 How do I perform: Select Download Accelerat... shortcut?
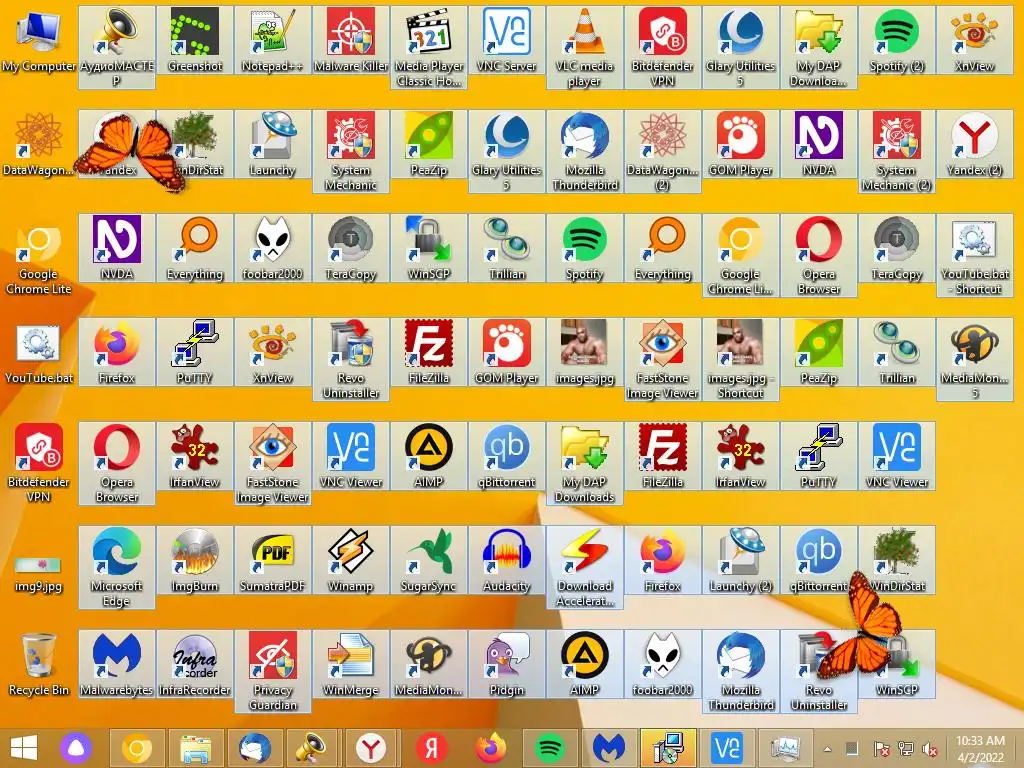click(x=584, y=568)
